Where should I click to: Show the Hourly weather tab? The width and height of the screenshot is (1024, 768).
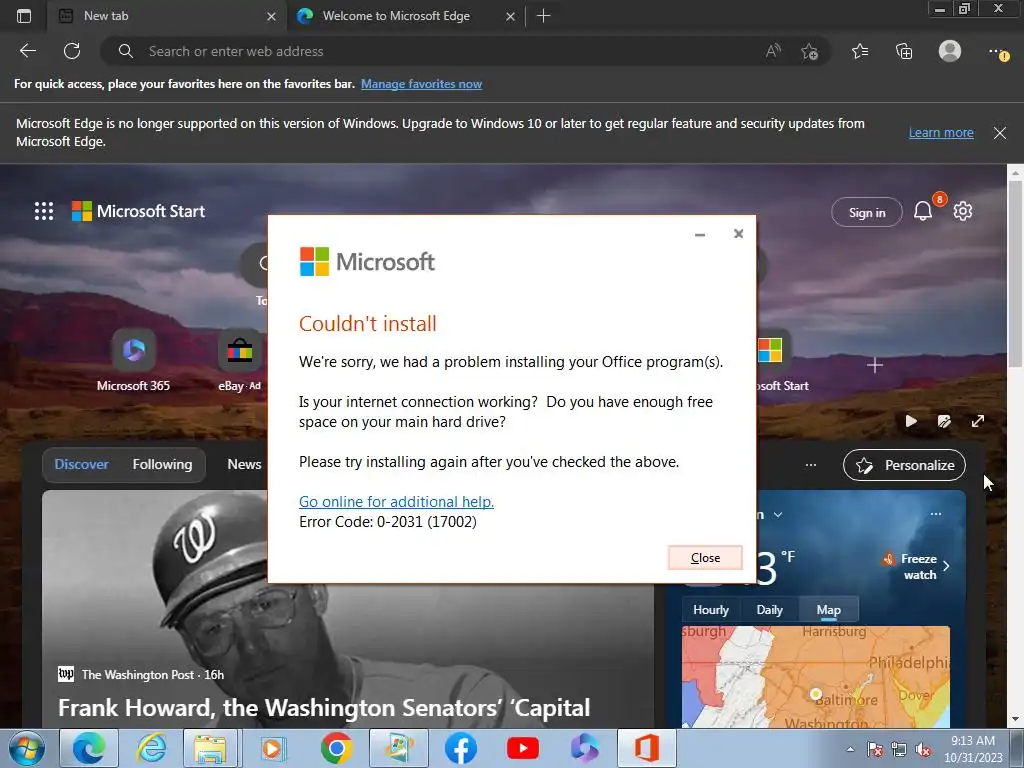click(x=711, y=609)
